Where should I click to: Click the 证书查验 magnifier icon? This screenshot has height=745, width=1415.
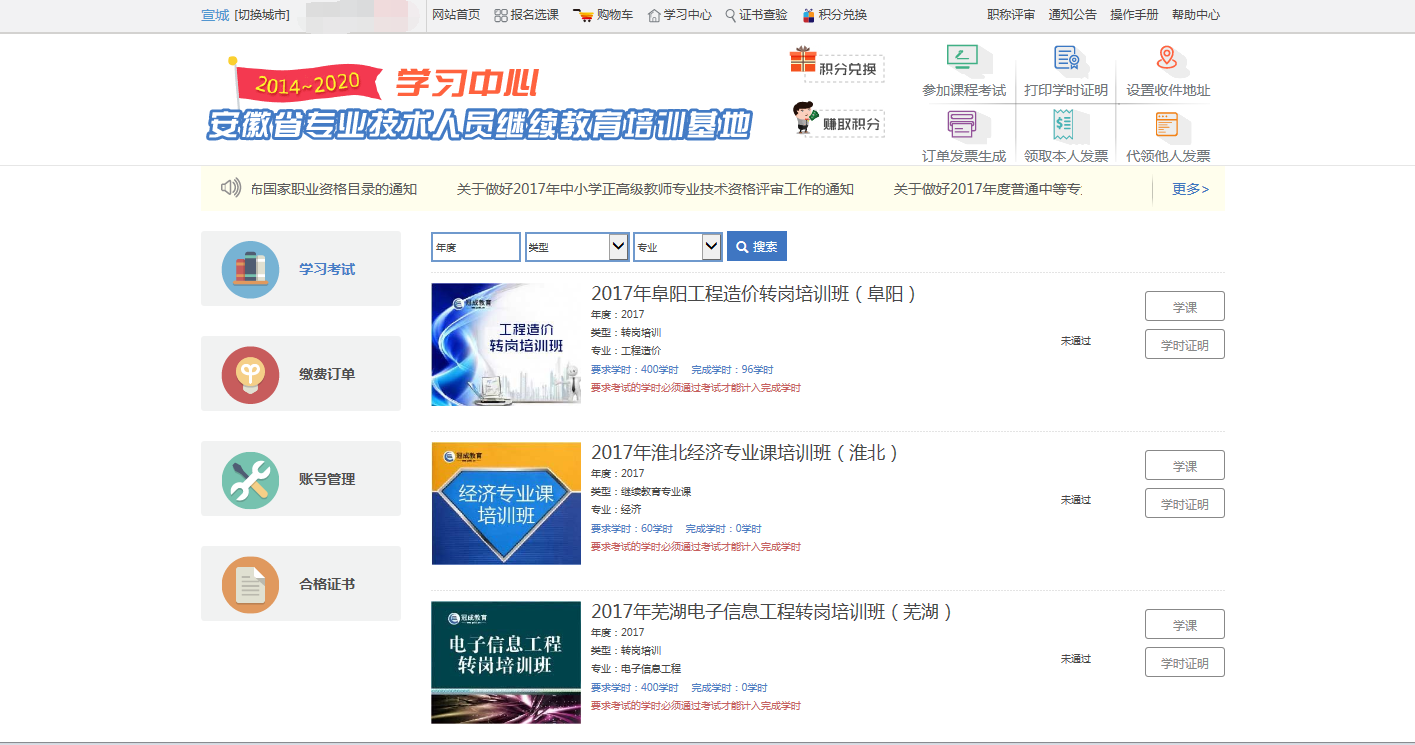point(730,15)
